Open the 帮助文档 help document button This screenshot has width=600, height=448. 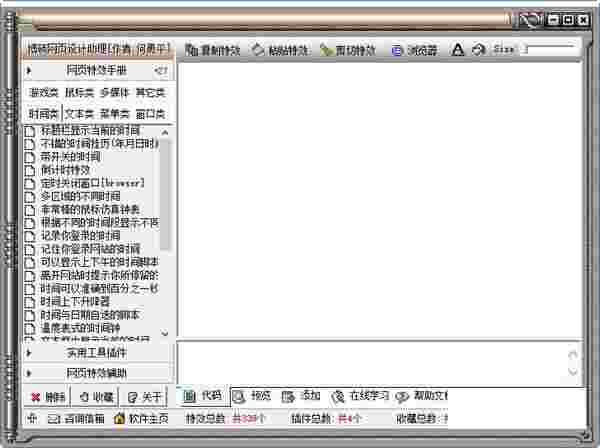click(x=421, y=396)
